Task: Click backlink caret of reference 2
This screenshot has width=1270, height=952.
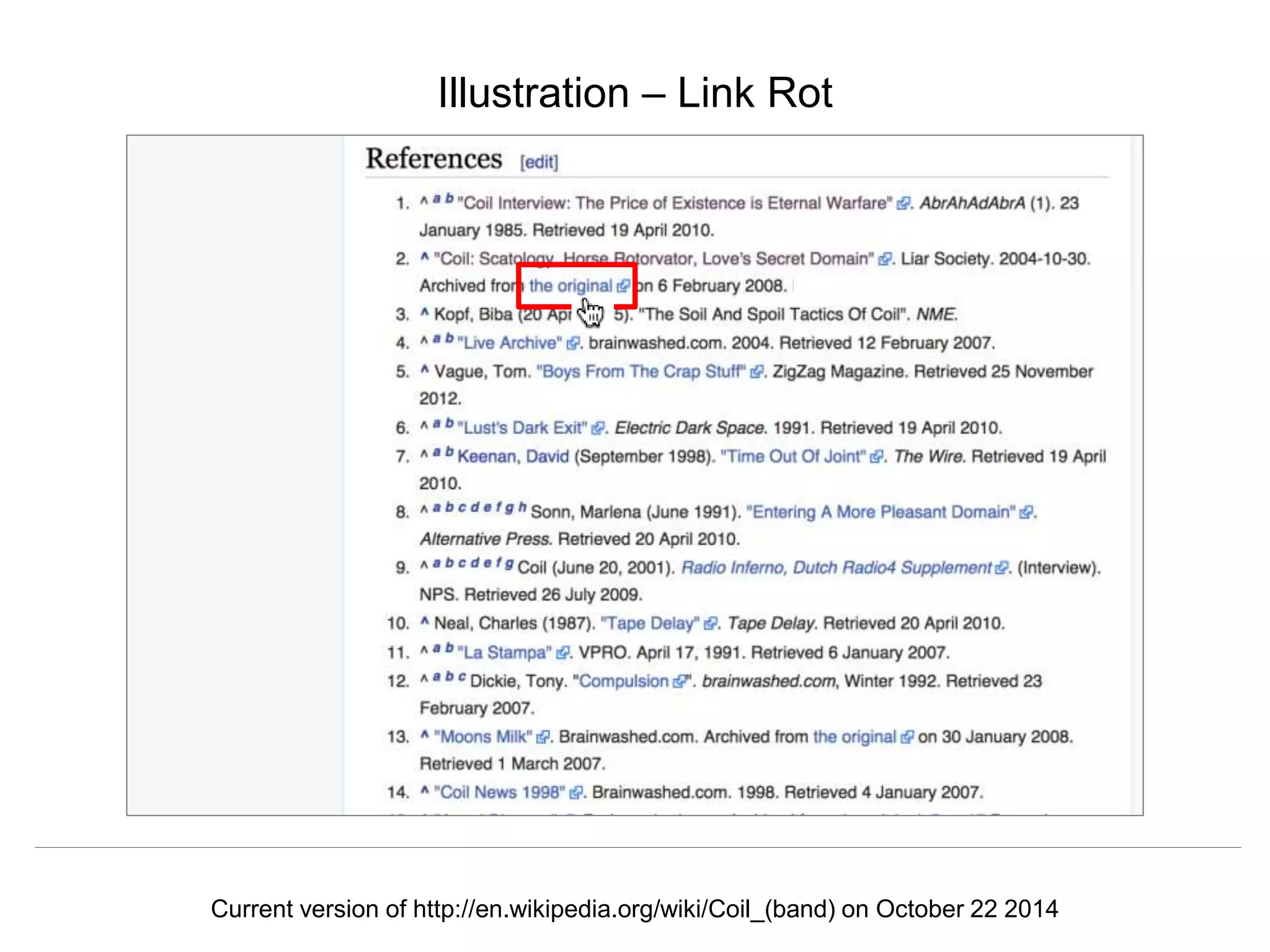Action: (424, 256)
